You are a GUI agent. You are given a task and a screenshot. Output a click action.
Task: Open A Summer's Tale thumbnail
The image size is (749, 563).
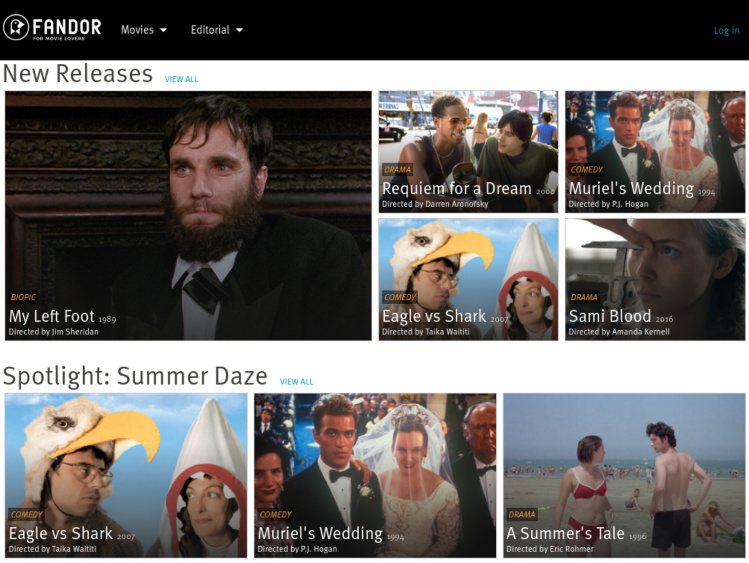[624, 475]
